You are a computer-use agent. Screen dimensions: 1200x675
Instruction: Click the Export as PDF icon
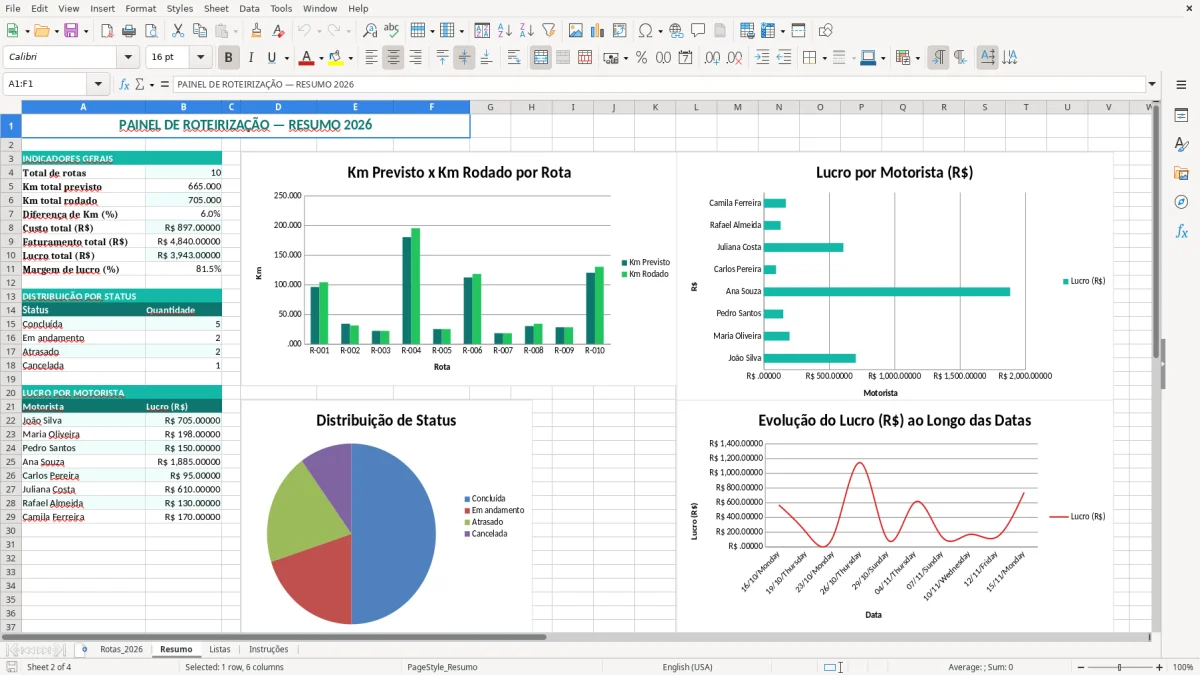point(107,31)
